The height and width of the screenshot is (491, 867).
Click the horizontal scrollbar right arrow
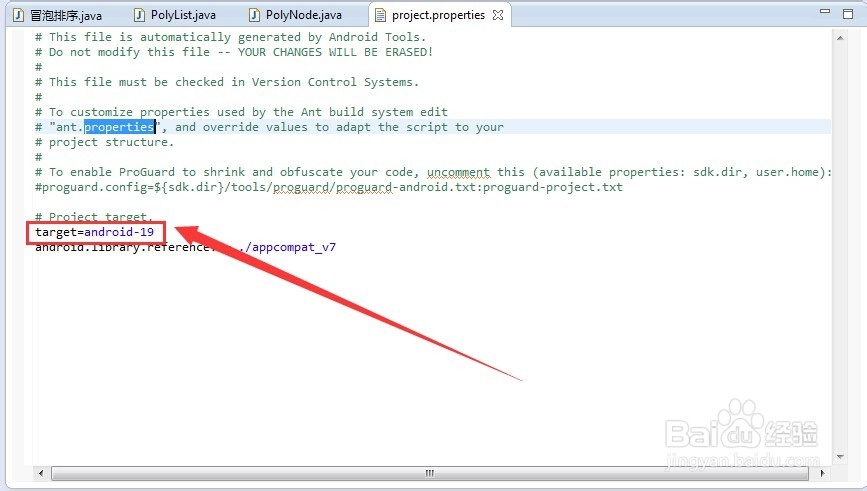pos(822,473)
